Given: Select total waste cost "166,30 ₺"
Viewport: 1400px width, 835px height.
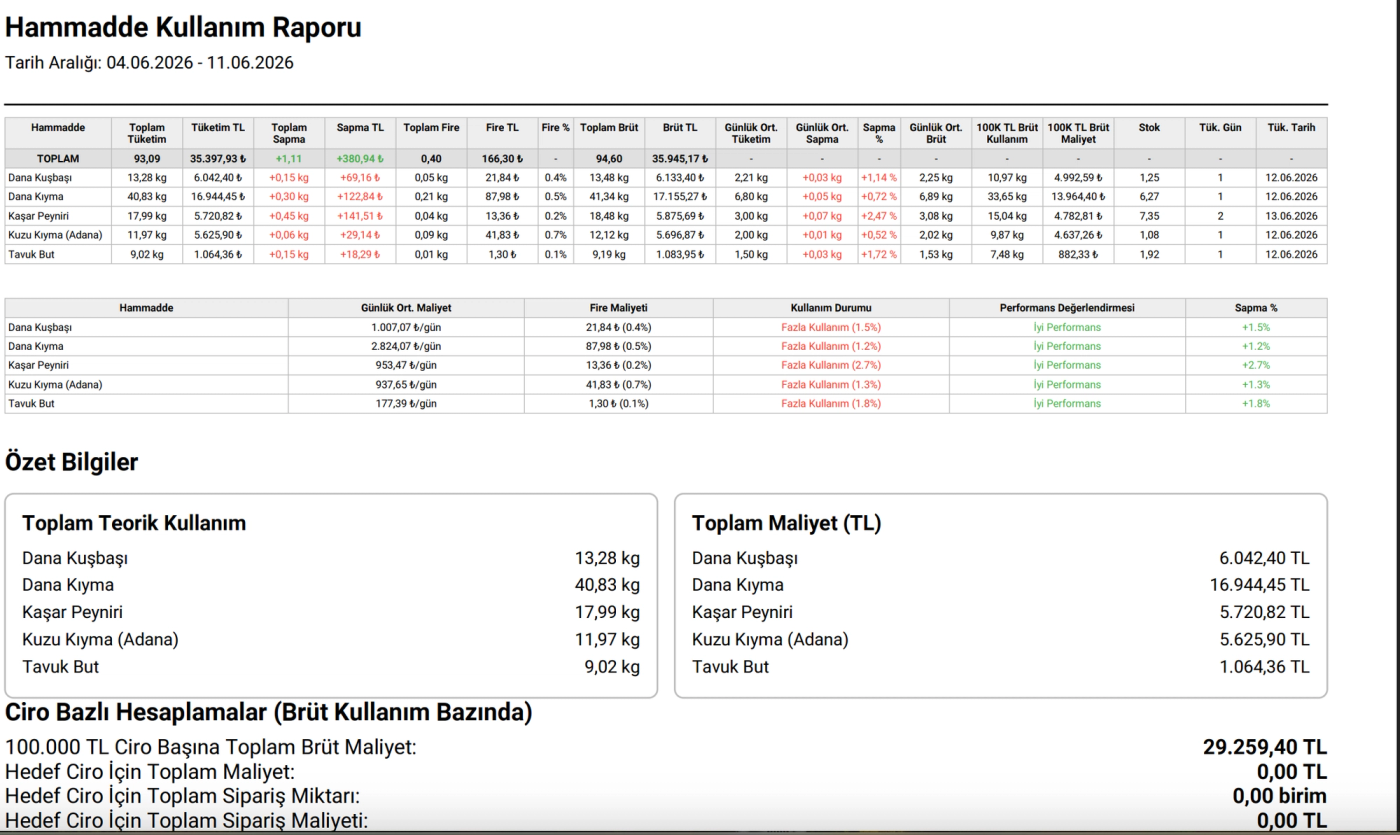Looking at the screenshot, I should [503, 158].
